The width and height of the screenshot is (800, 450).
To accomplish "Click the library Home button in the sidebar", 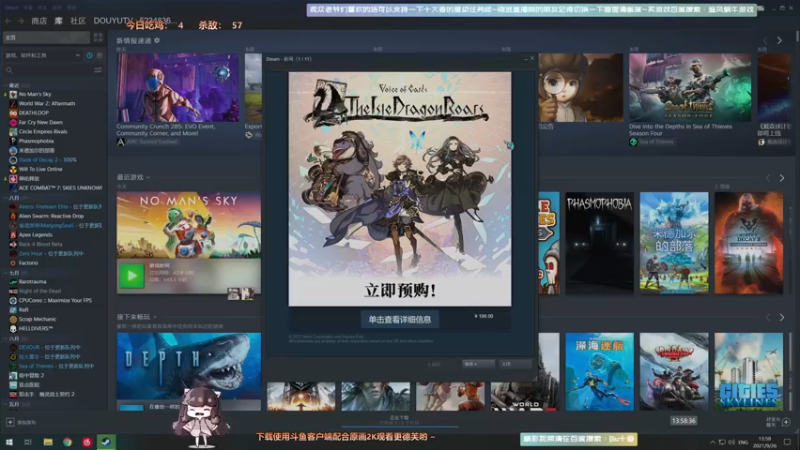I will [x=46, y=37].
